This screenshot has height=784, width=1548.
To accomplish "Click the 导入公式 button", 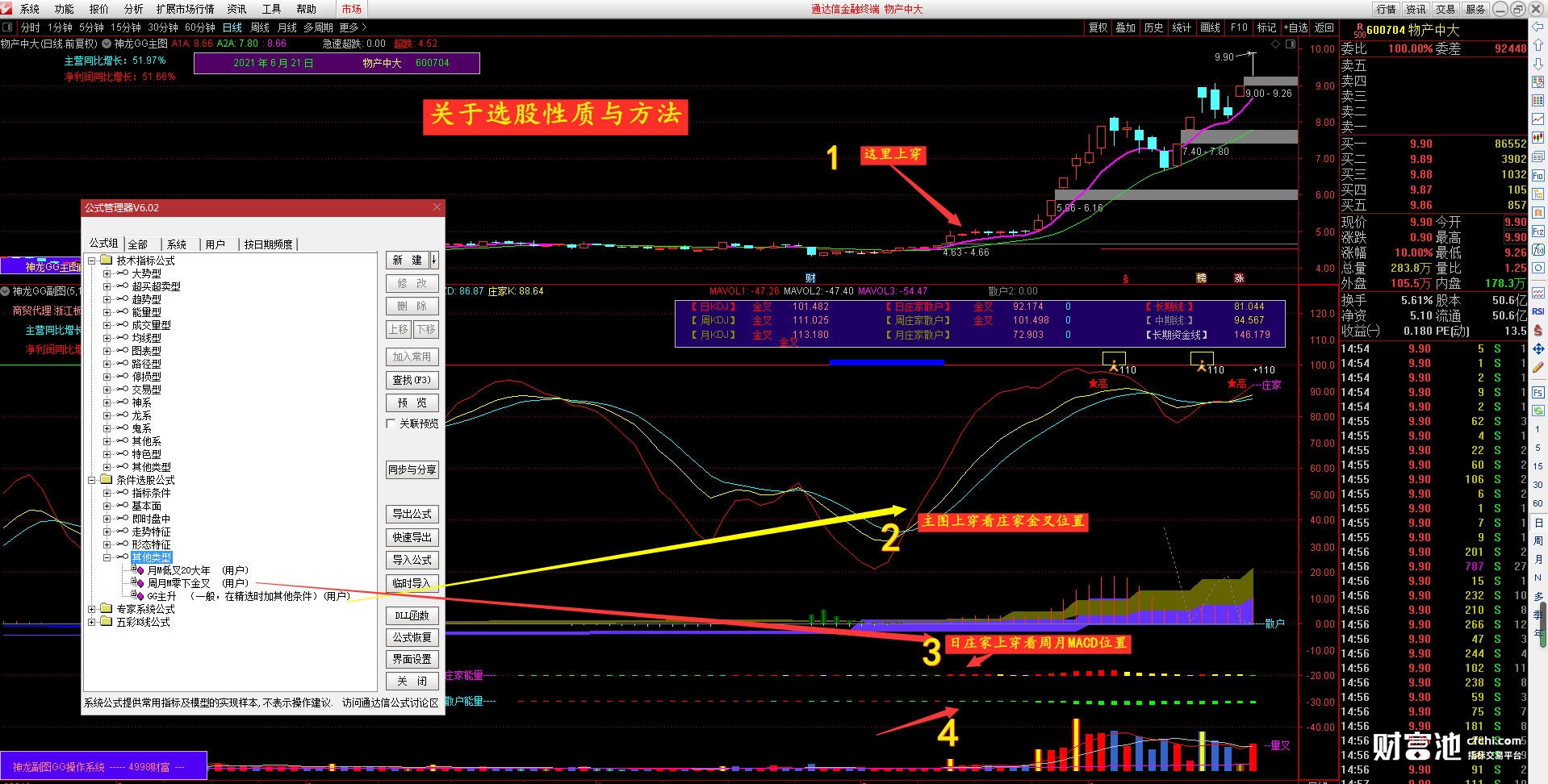I will (x=412, y=560).
